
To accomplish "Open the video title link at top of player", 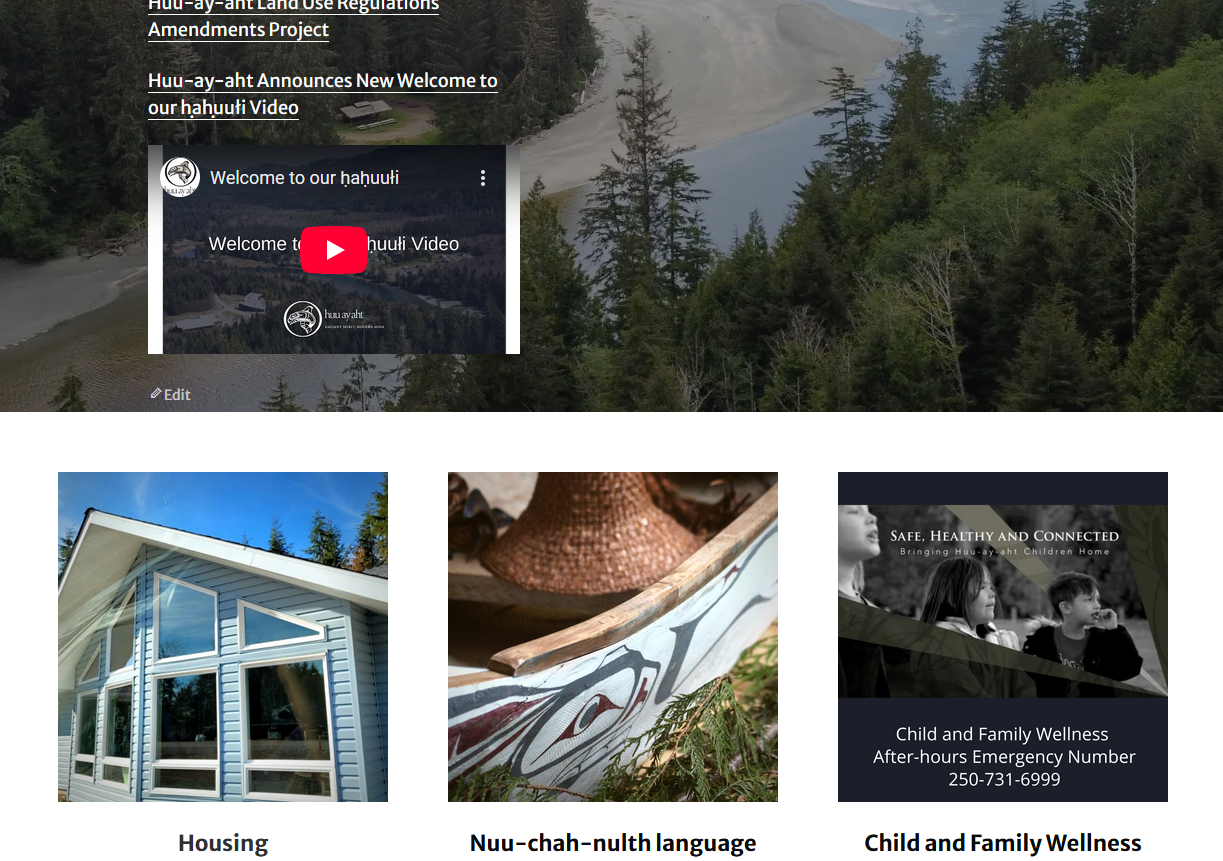I will coord(305,178).
